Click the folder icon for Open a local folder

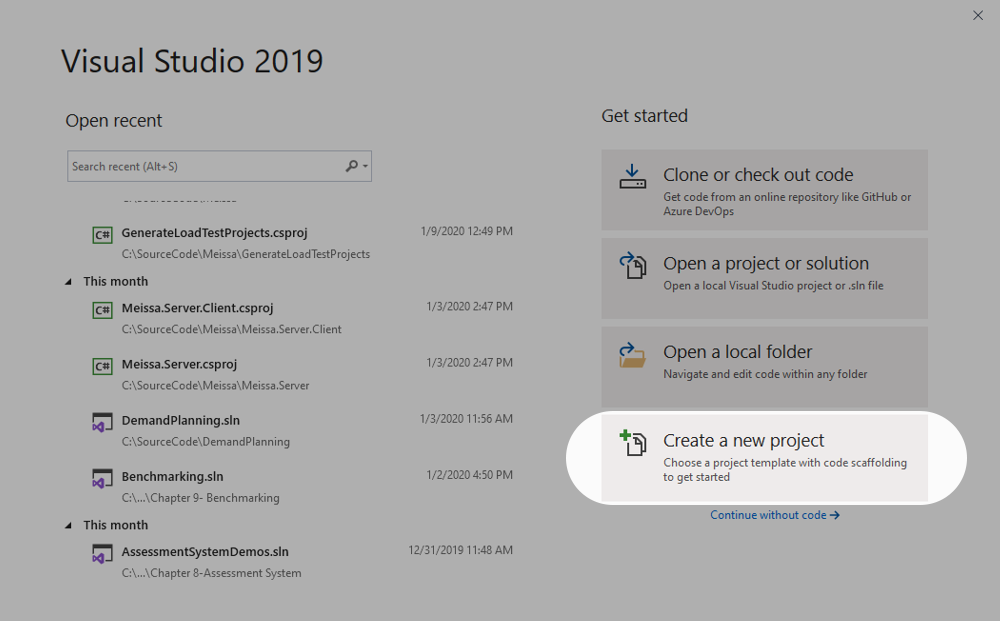tap(633, 355)
